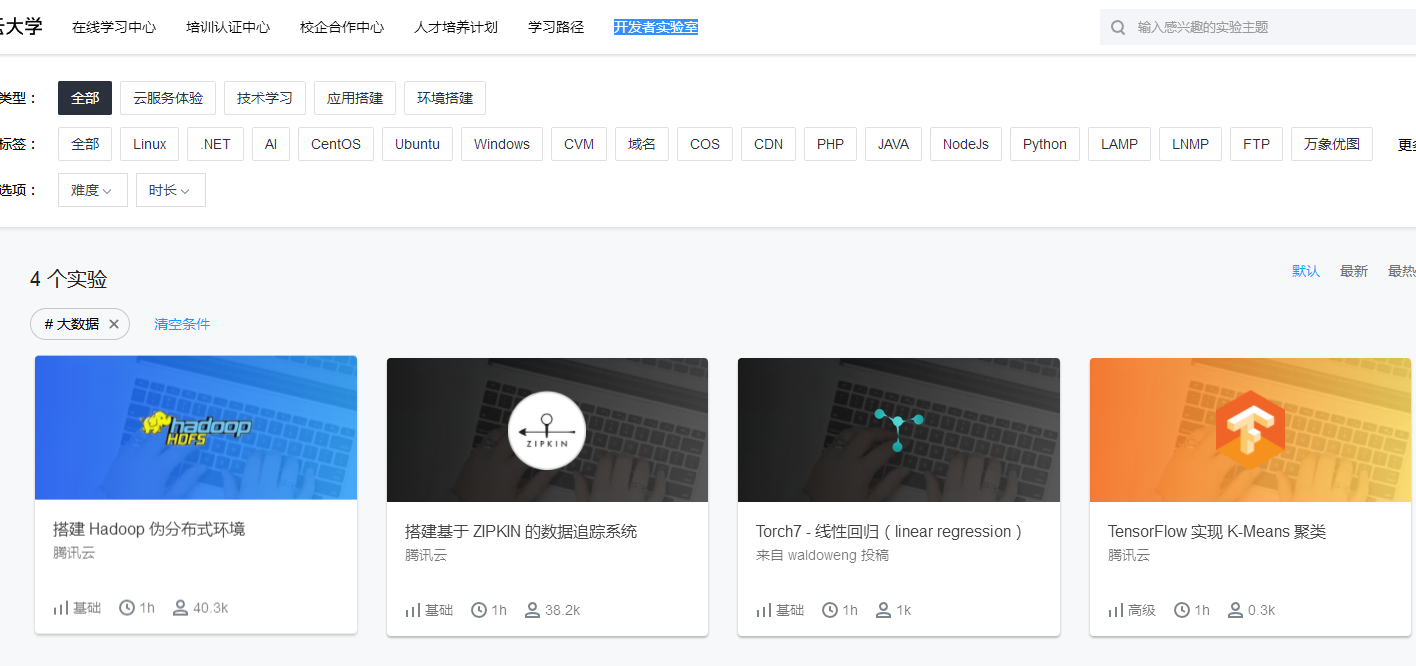Click user count icon on Hadoop card
1416x666 pixels.
180,607
